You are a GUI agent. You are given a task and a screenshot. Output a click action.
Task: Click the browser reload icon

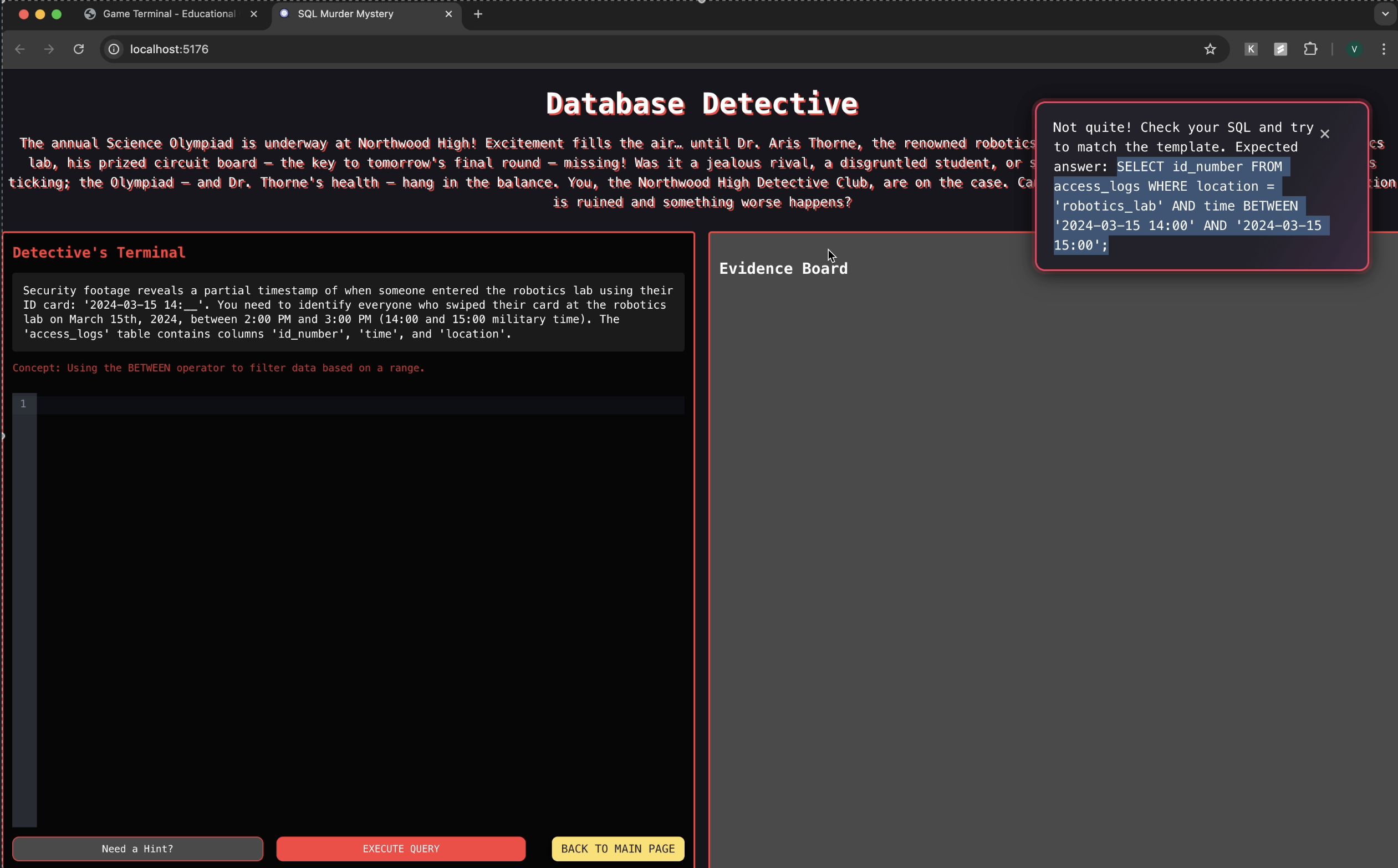point(79,49)
